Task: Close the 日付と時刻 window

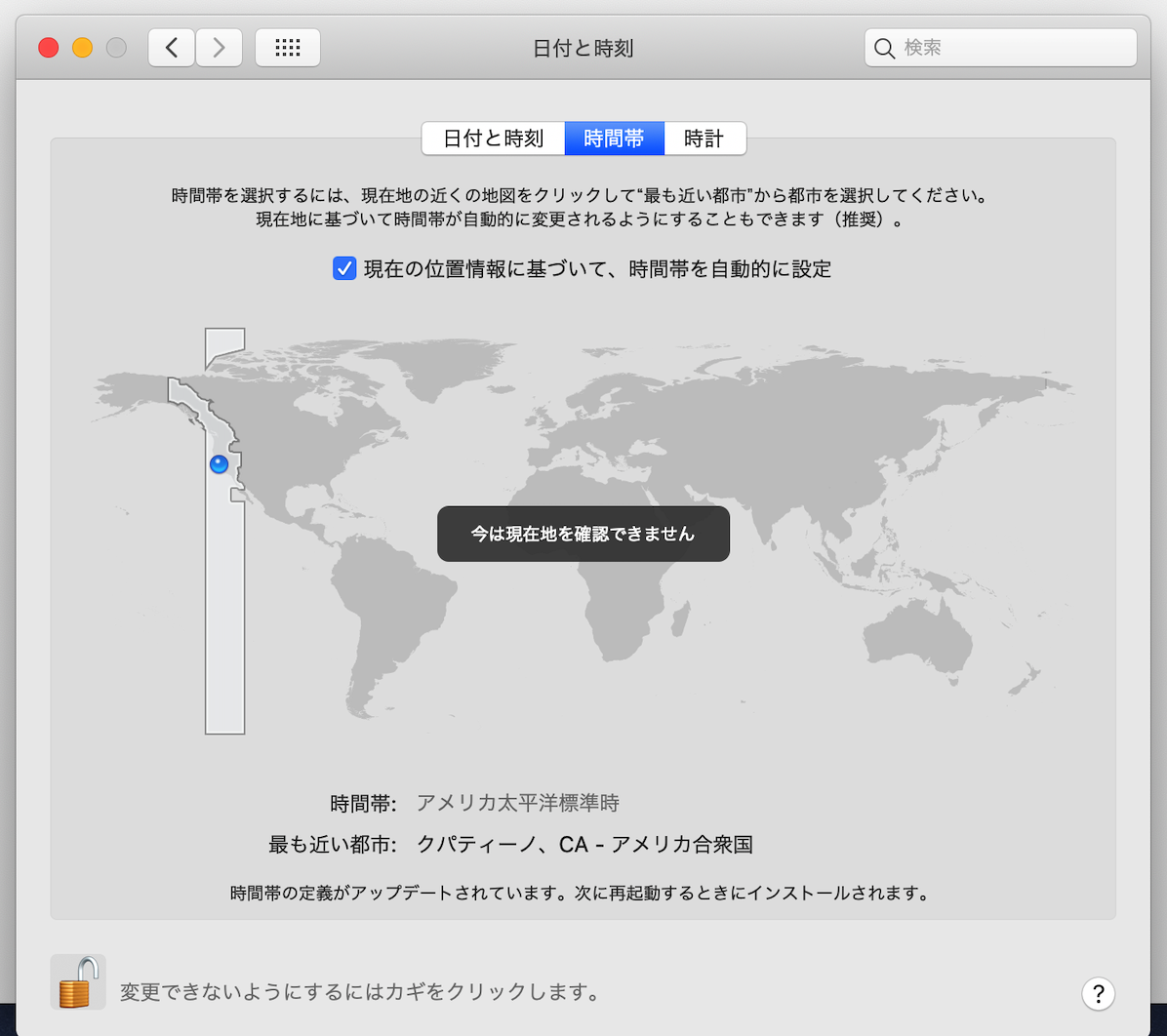Action: [x=49, y=48]
